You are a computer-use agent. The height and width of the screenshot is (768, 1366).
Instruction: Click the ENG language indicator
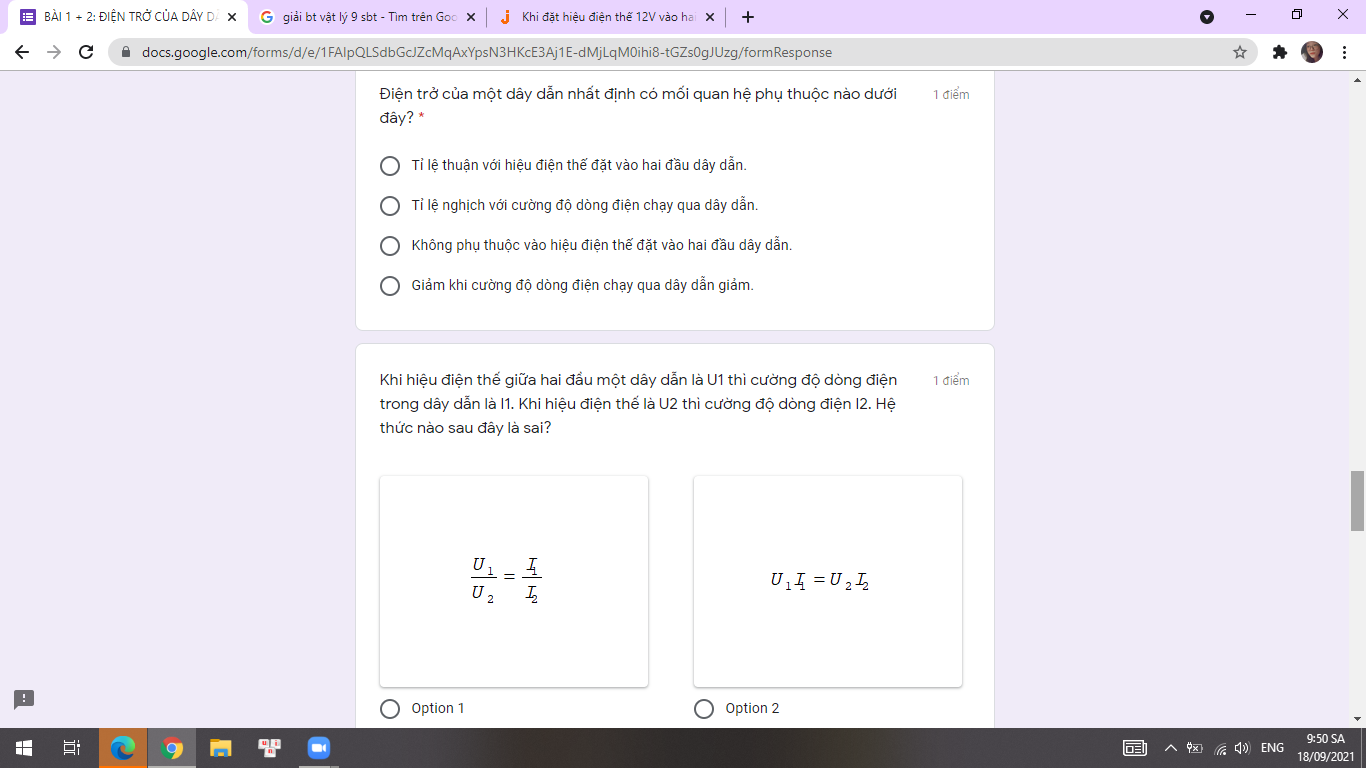[1272, 748]
